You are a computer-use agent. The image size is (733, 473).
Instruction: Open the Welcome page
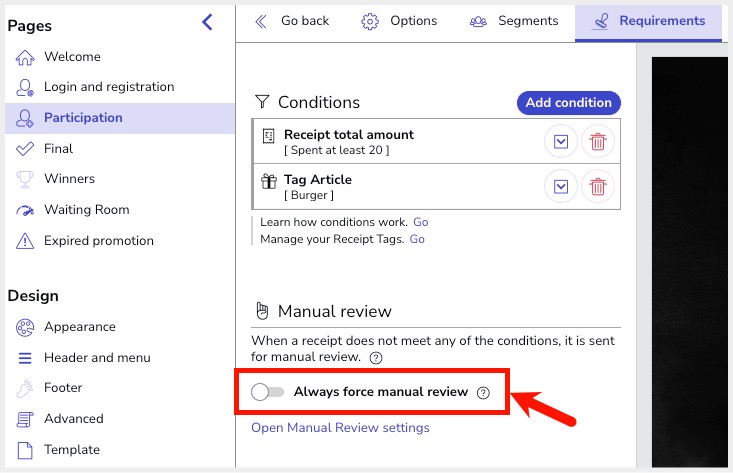(x=72, y=57)
